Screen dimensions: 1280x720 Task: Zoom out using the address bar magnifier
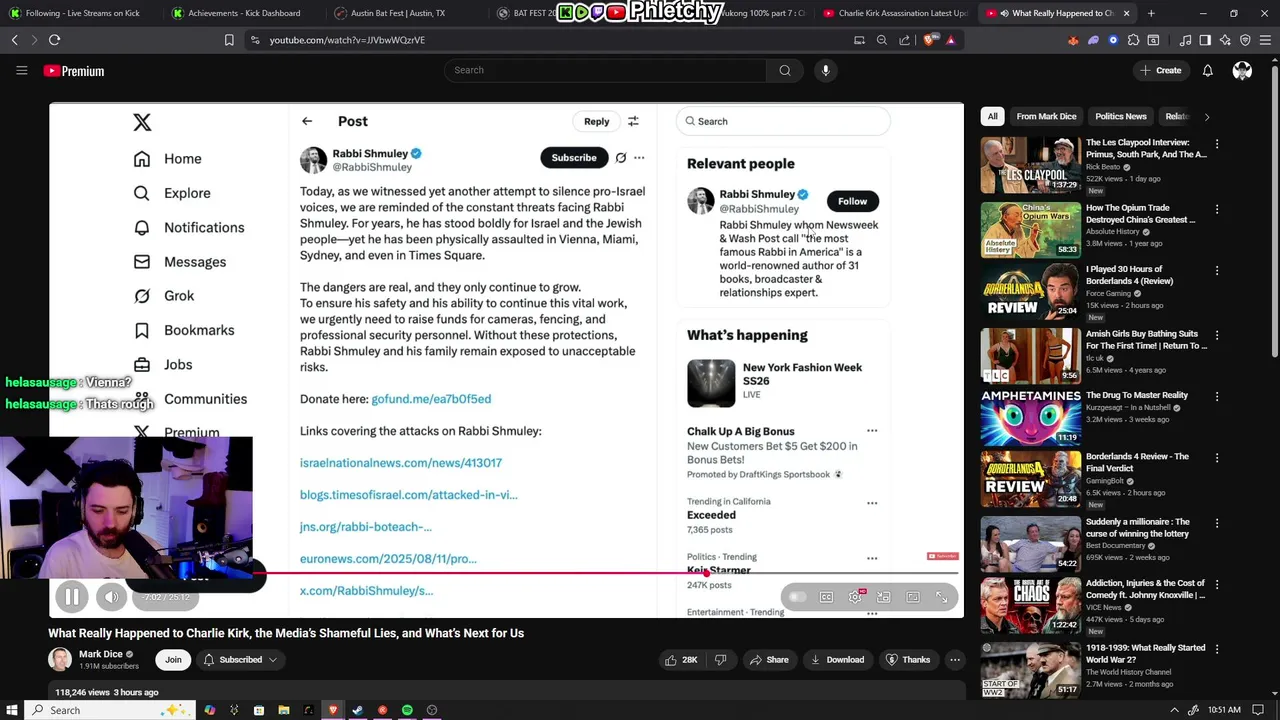881,40
